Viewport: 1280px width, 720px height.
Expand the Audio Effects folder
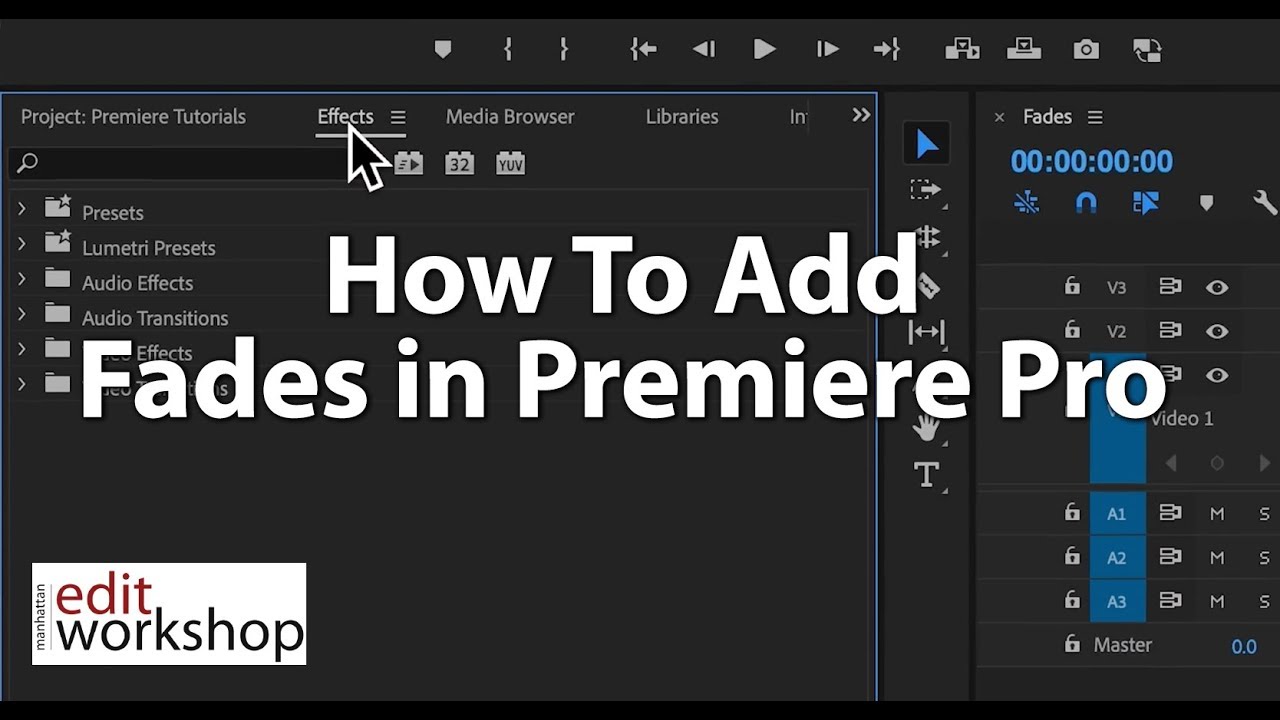(x=21, y=279)
